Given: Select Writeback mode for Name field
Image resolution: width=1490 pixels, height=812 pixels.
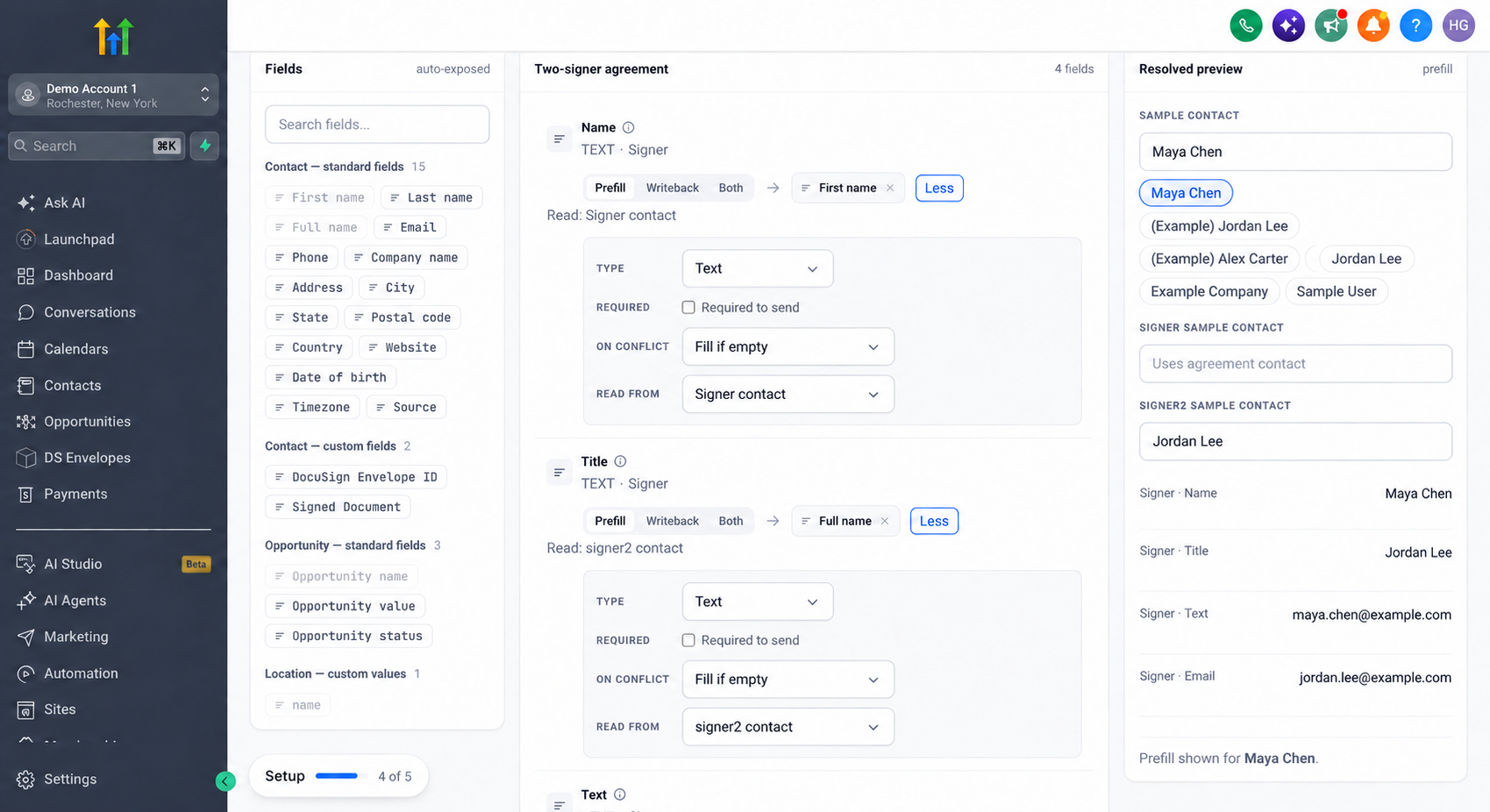Looking at the screenshot, I should tap(673, 188).
